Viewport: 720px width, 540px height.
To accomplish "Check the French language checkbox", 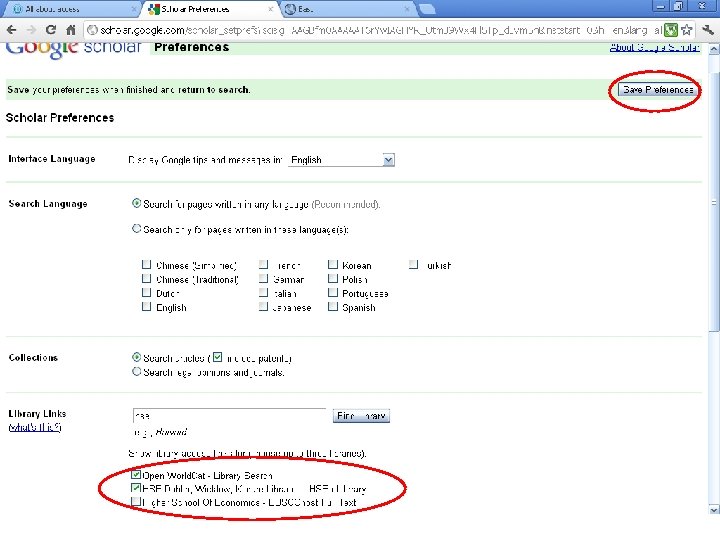I will click(264, 264).
